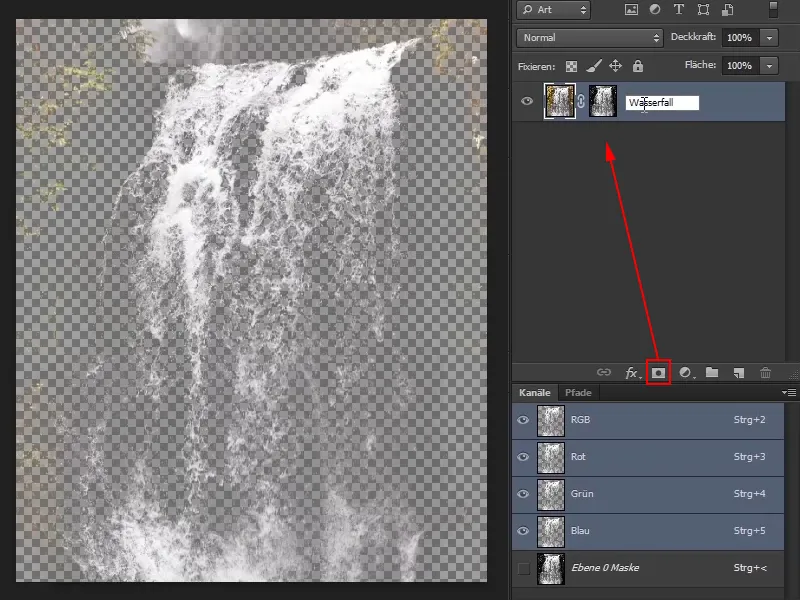Click the Ebene 0 Maske thumbnail
The height and width of the screenshot is (600, 800).
(x=551, y=568)
